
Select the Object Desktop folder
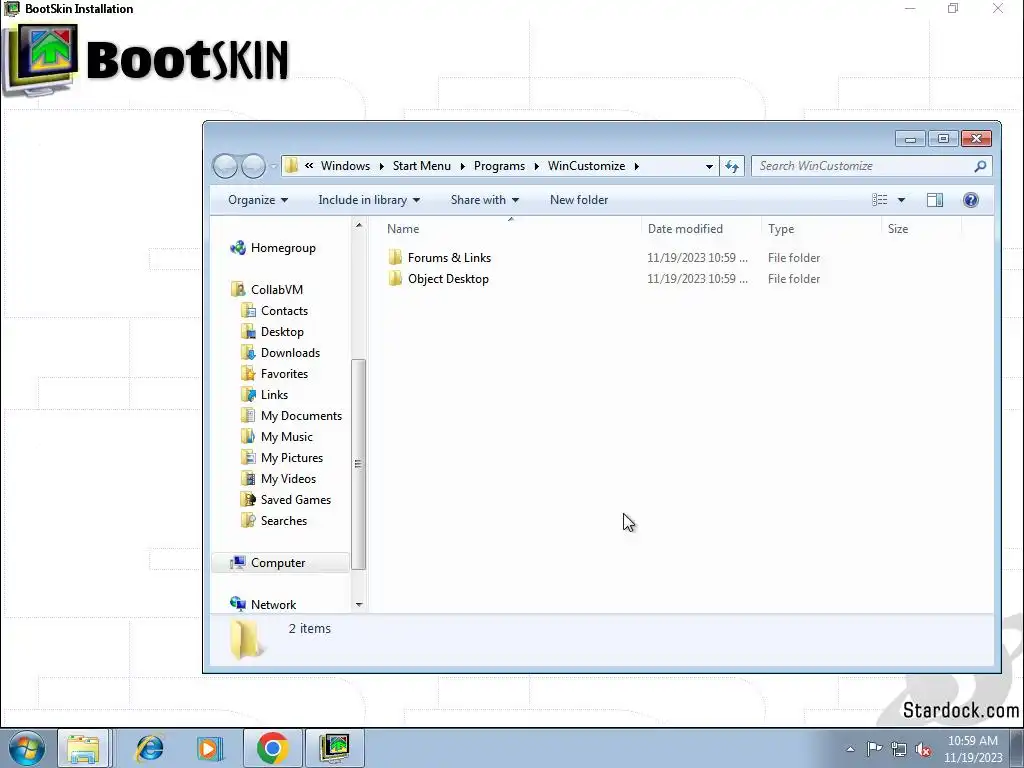point(448,279)
